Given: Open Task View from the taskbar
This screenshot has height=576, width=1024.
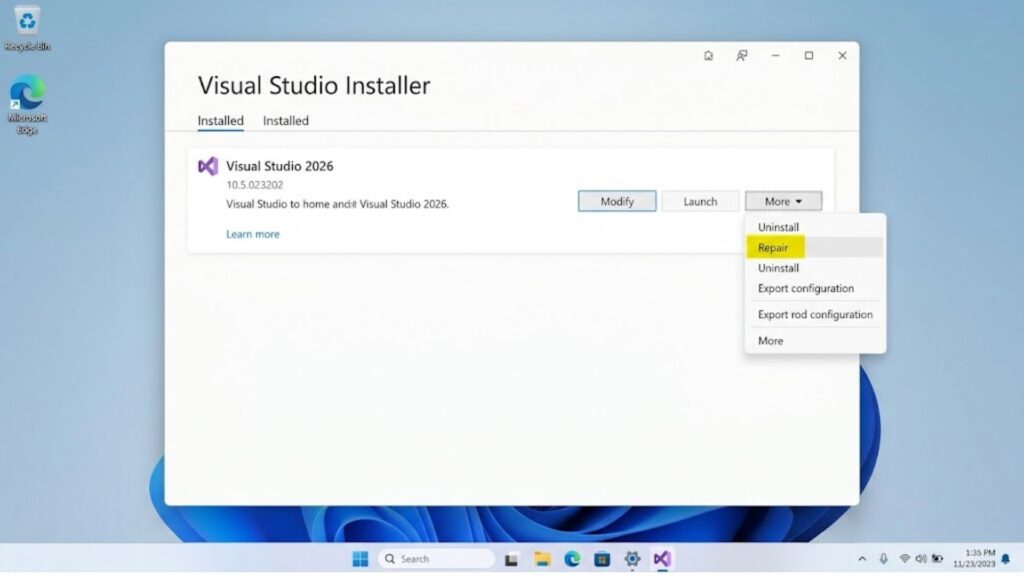Looking at the screenshot, I should [x=511, y=560].
